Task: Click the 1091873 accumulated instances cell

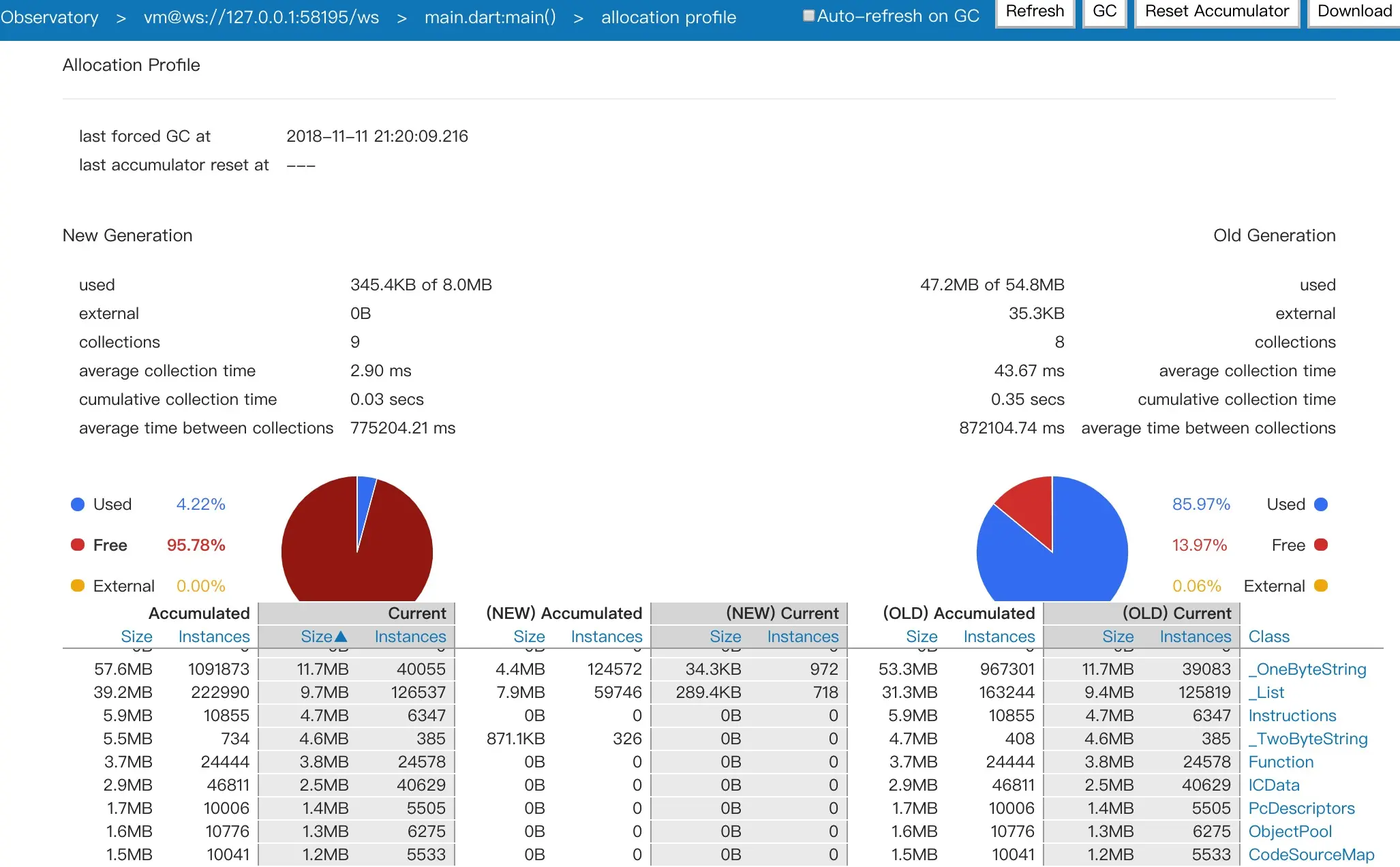Action: (219, 669)
